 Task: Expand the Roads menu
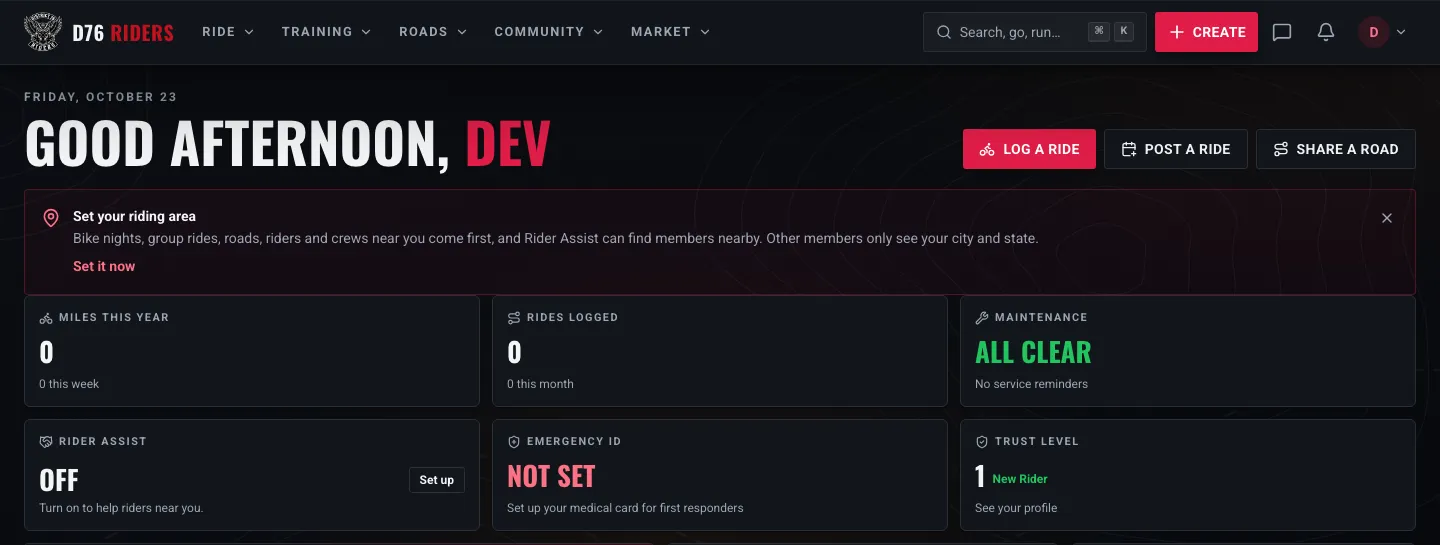pyautogui.click(x=433, y=32)
